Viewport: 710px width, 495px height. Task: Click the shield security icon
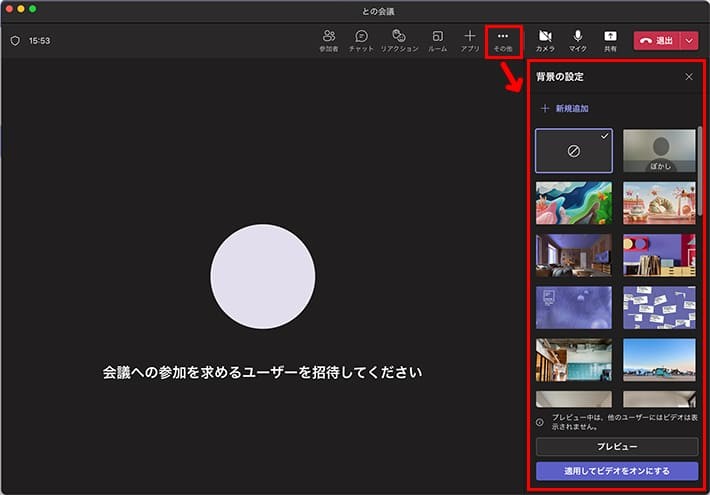pyautogui.click(x=15, y=41)
